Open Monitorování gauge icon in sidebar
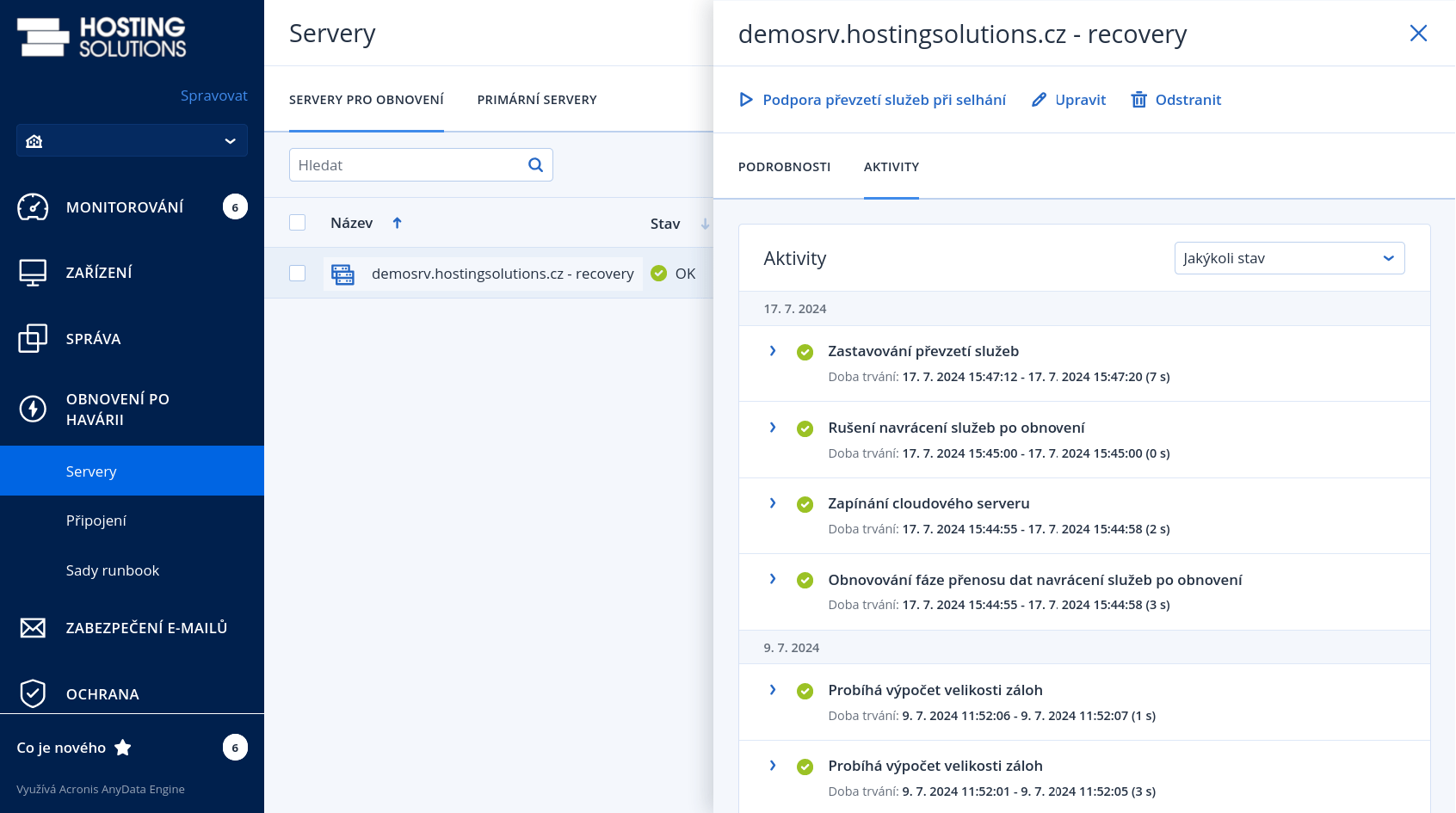The width and height of the screenshot is (1456, 813). tap(33, 206)
